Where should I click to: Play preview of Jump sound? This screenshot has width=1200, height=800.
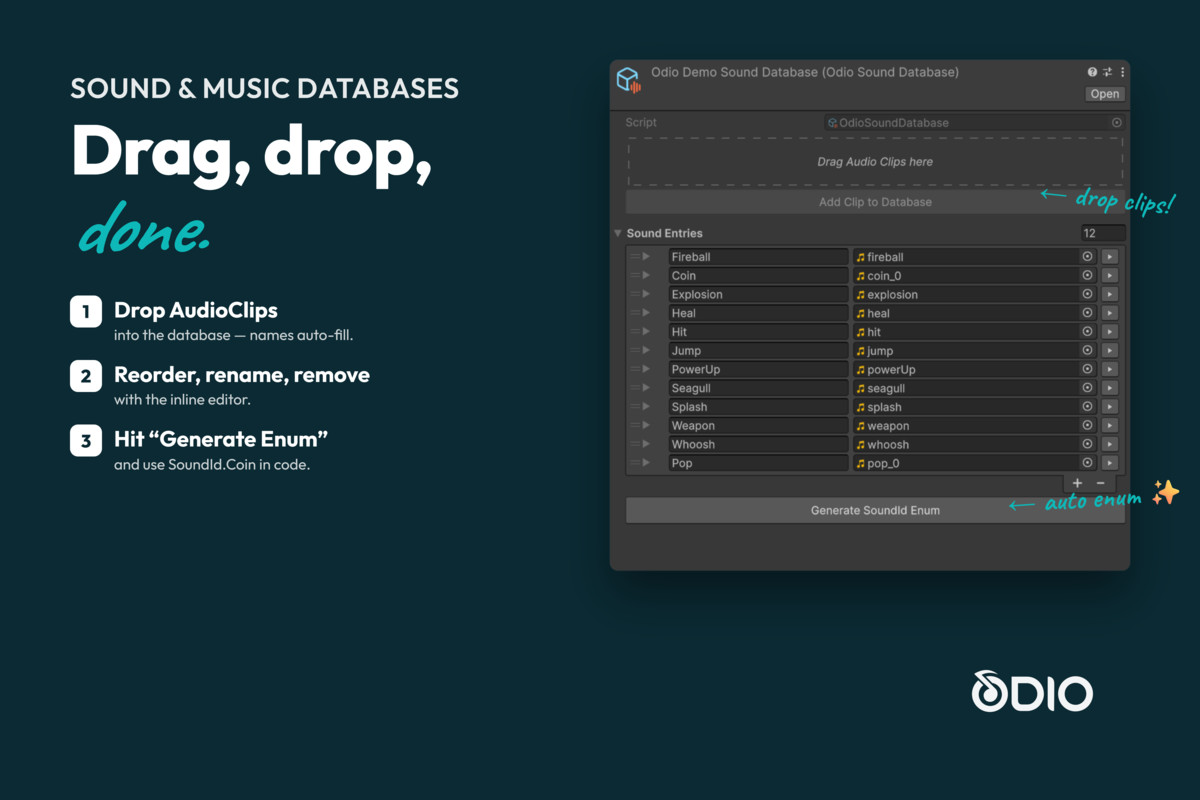pyautogui.click(x=1109, y=351)
